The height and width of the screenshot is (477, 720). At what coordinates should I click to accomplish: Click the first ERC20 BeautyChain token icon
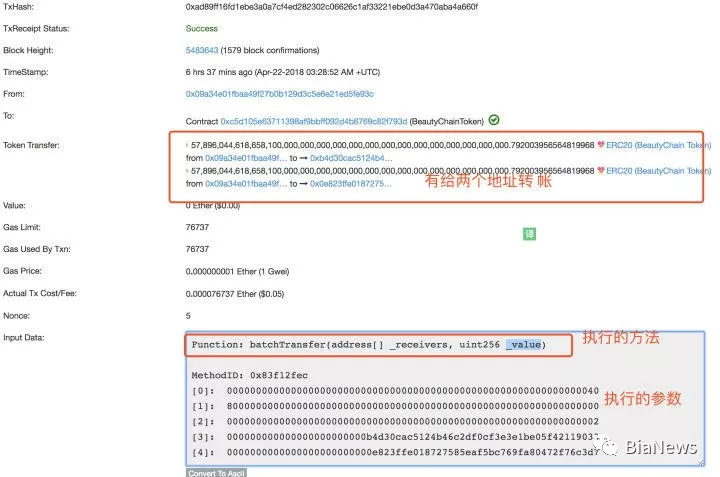point(601,145)
